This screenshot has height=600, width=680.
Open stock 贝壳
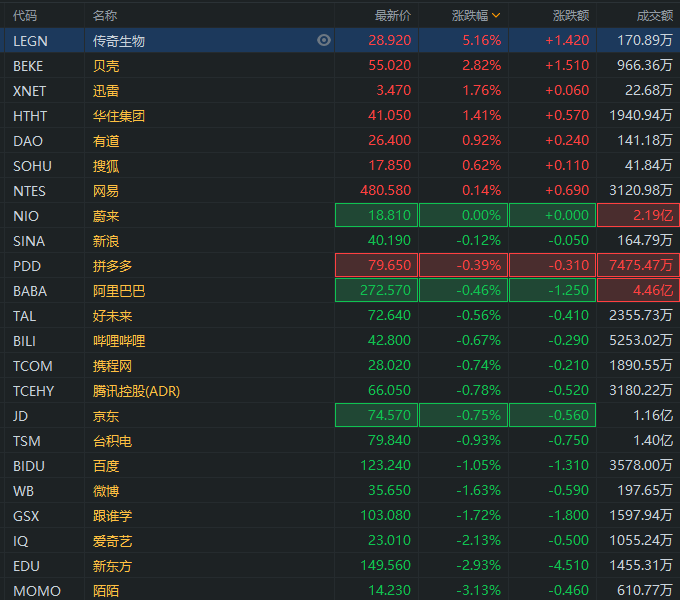point(106,66)
